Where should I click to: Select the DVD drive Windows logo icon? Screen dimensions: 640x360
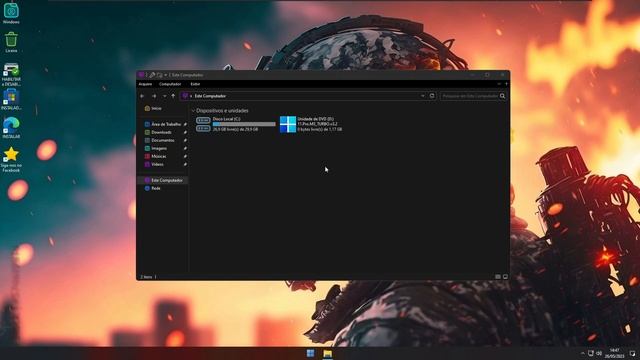[288, 124]
